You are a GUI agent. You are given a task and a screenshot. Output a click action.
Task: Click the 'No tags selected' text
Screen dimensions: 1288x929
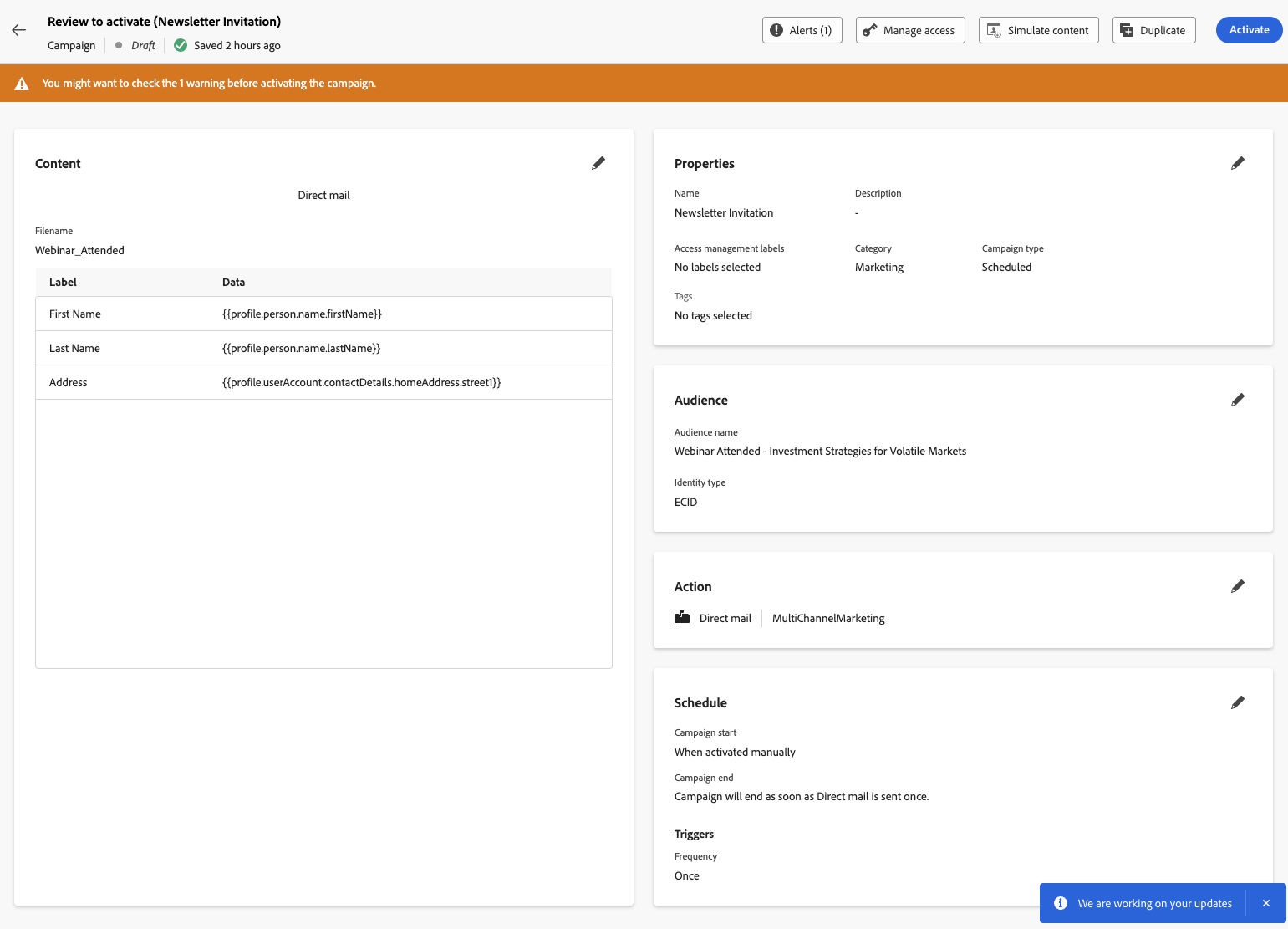point(713,315)
